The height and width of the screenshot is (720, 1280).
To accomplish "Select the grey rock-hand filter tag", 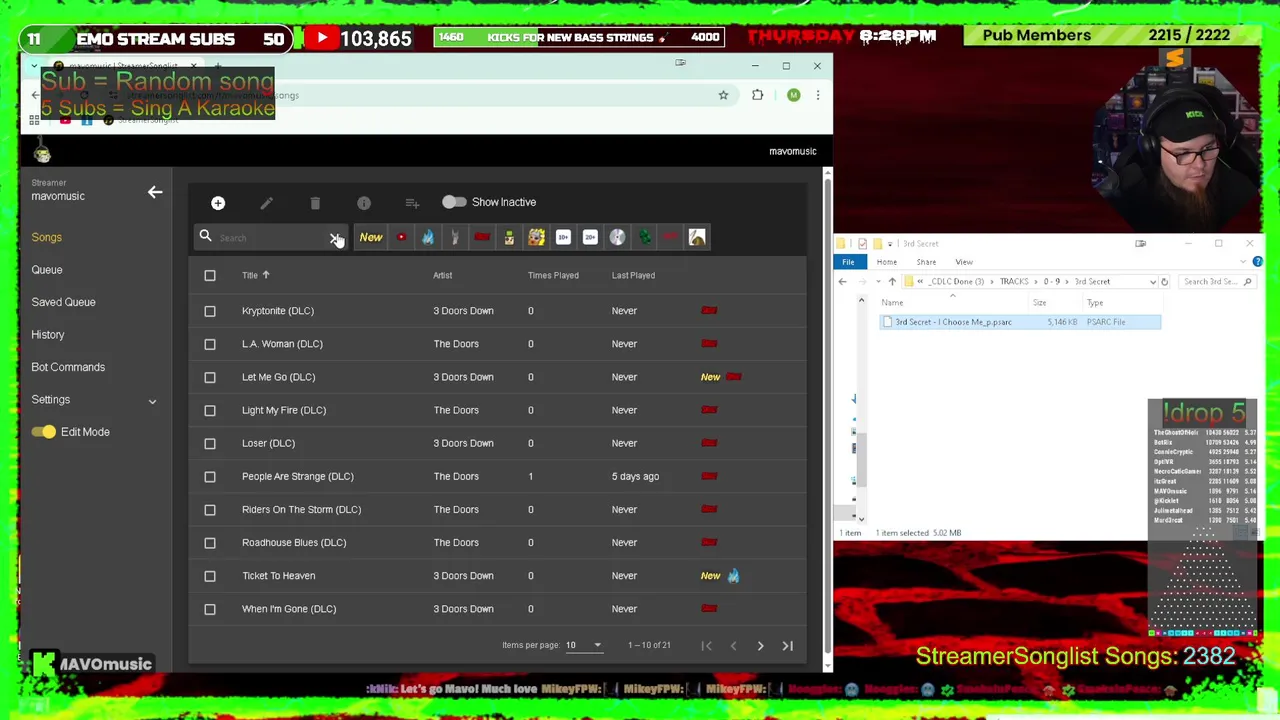I will coord(455,237).
